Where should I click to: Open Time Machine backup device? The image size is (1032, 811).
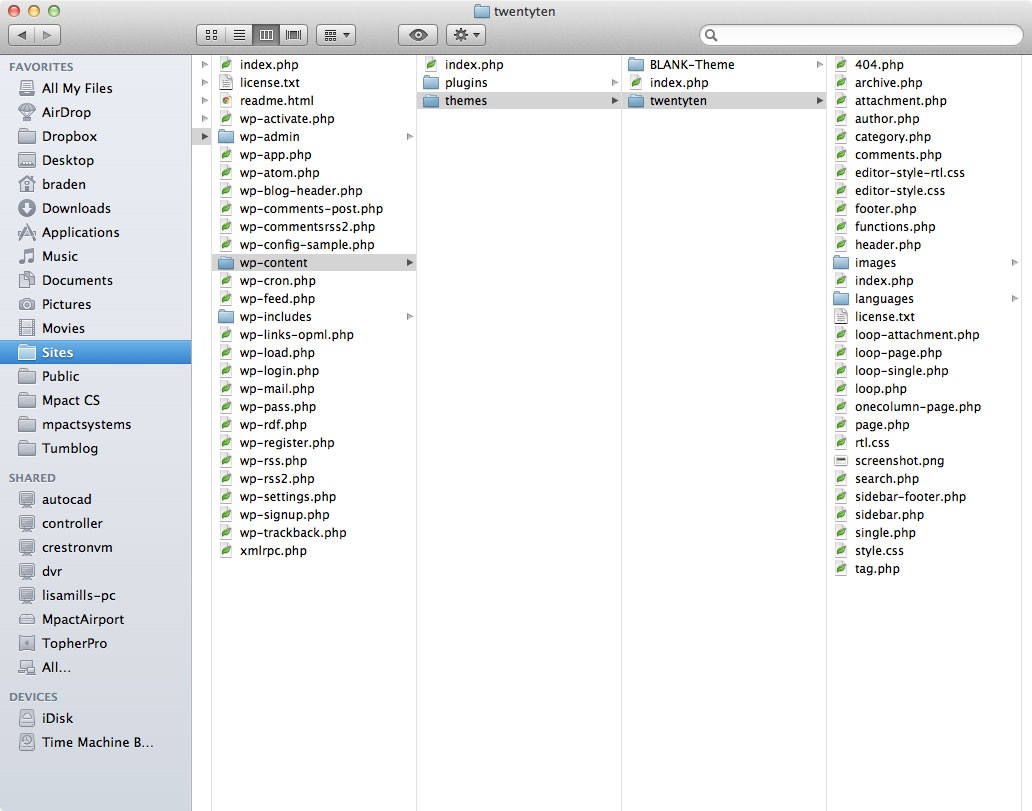95,743
